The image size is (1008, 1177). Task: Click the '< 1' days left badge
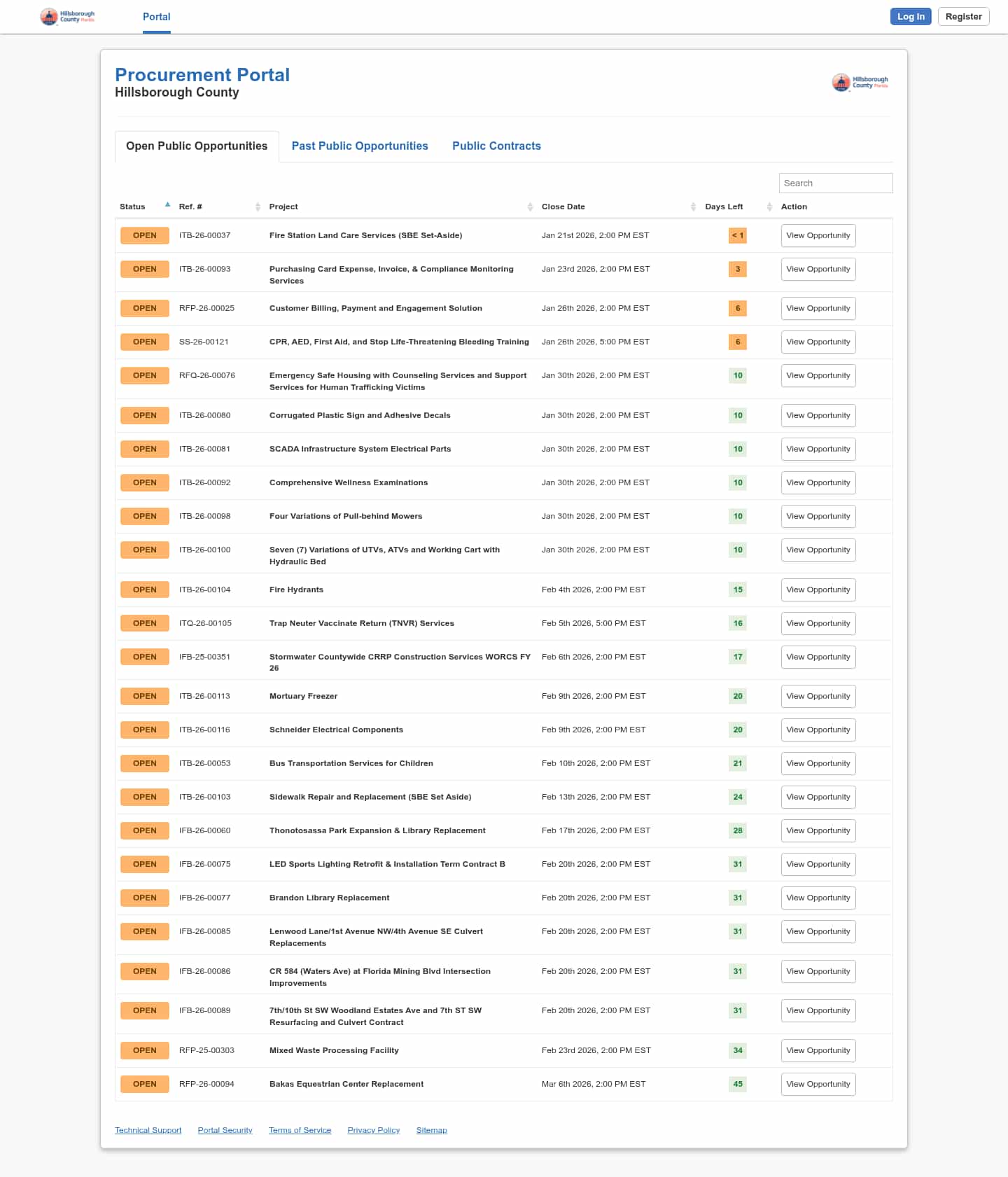coord(737,235)
